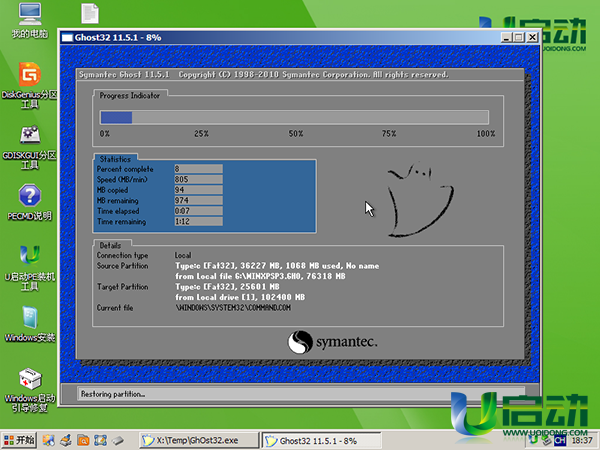600x450 pixels.
Task: Click the system clock showing 18:37
Action: coord(582,440)
